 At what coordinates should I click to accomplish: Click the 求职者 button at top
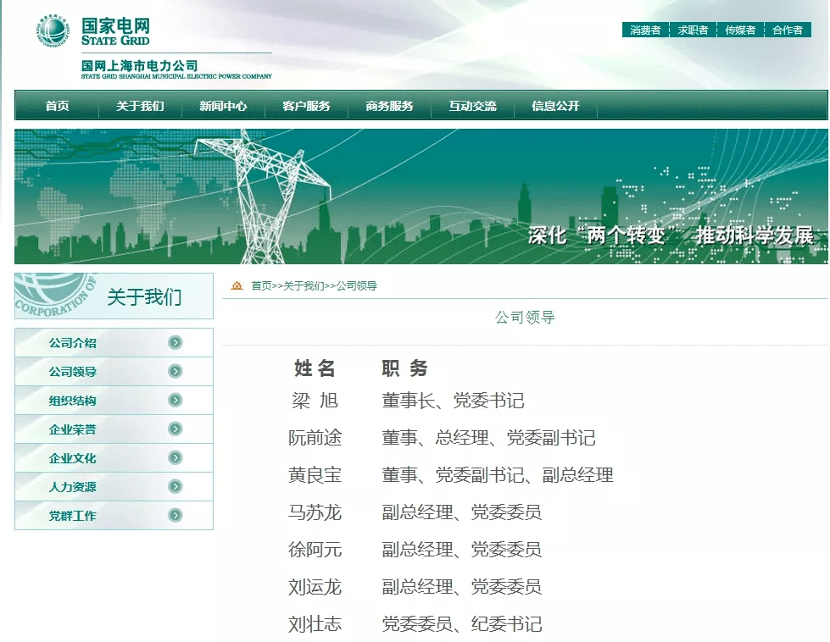(692, 30)
